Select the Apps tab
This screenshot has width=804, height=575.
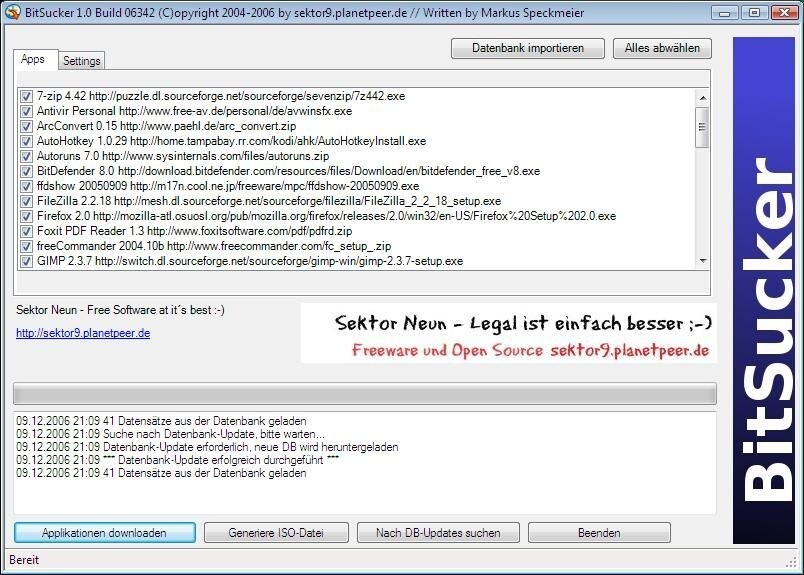pyautogui.click(x=33, y=60)
